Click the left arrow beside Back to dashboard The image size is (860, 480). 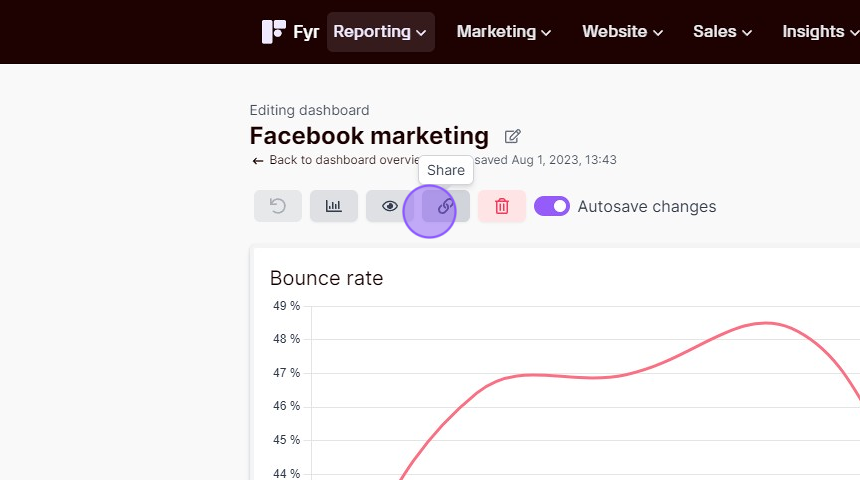(257, 161)
